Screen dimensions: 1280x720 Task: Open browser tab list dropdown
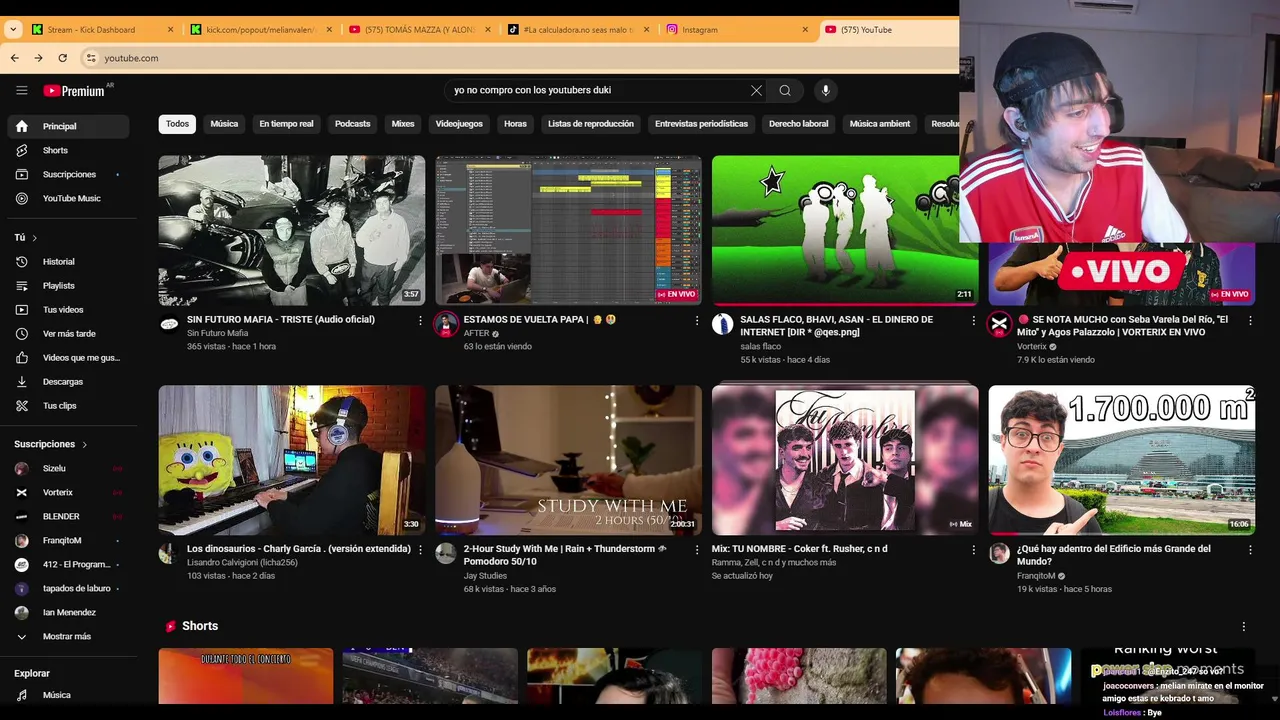(x=13, y=30)
